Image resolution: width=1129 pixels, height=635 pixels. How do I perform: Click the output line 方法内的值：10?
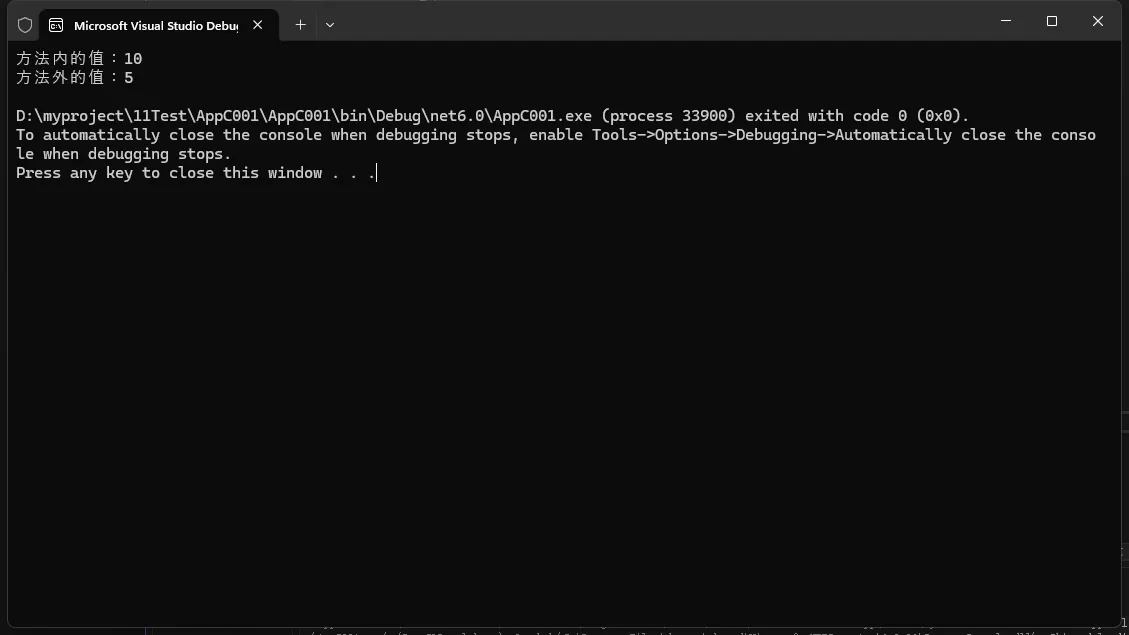click(x=79, y=58)
